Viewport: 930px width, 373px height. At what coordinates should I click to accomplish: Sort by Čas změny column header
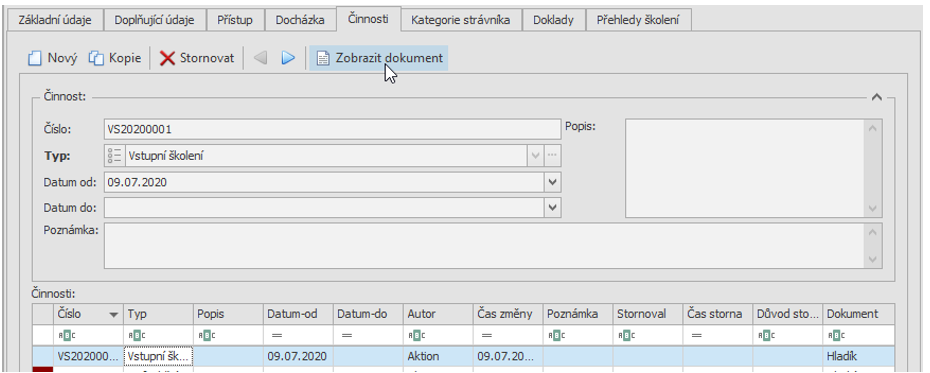tap(508, 314)
